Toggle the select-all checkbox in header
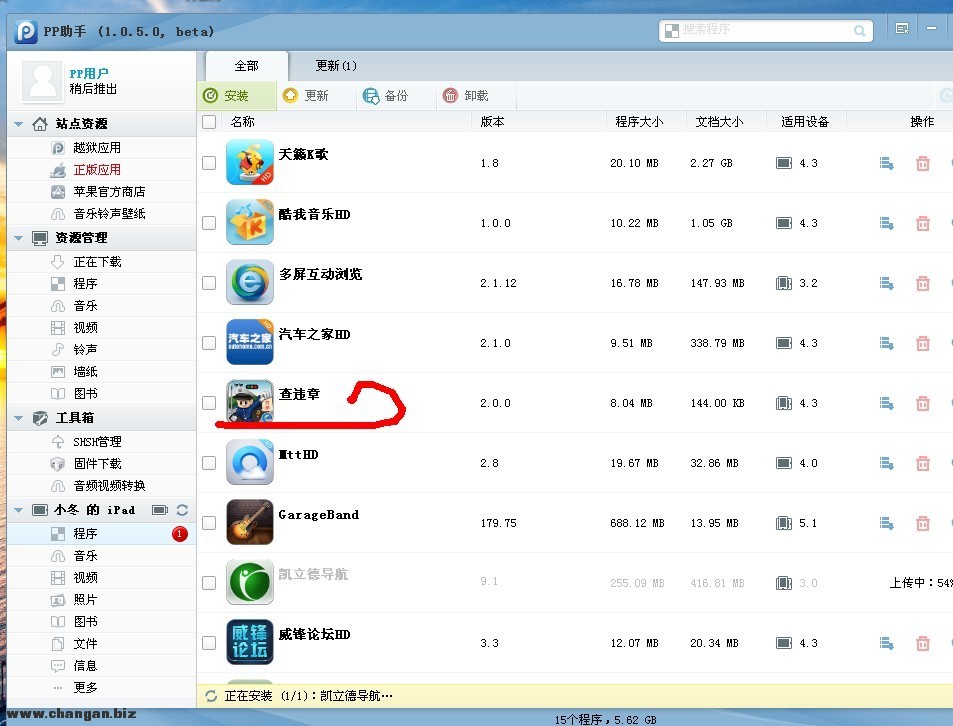 point(209,122)
